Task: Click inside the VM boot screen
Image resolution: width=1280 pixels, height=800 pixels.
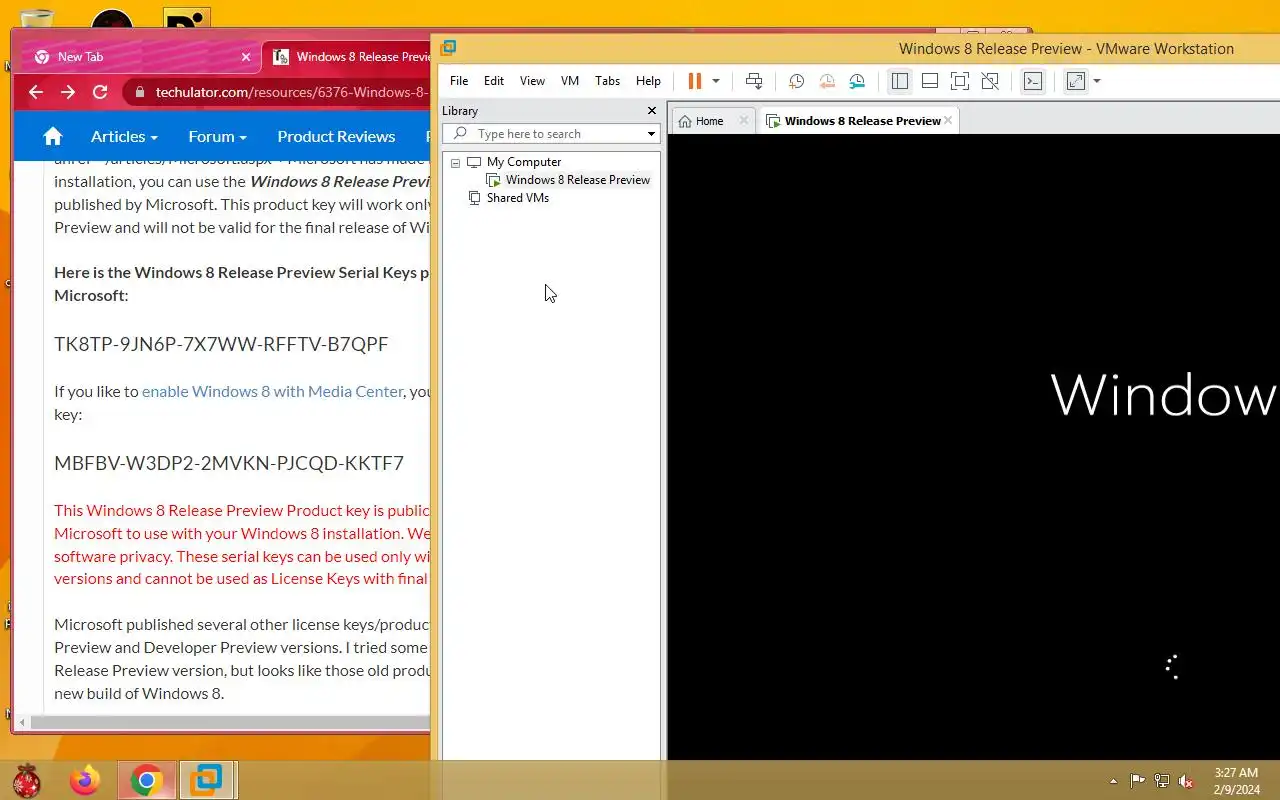Action: pyautogui.click(x=973, y=446)
